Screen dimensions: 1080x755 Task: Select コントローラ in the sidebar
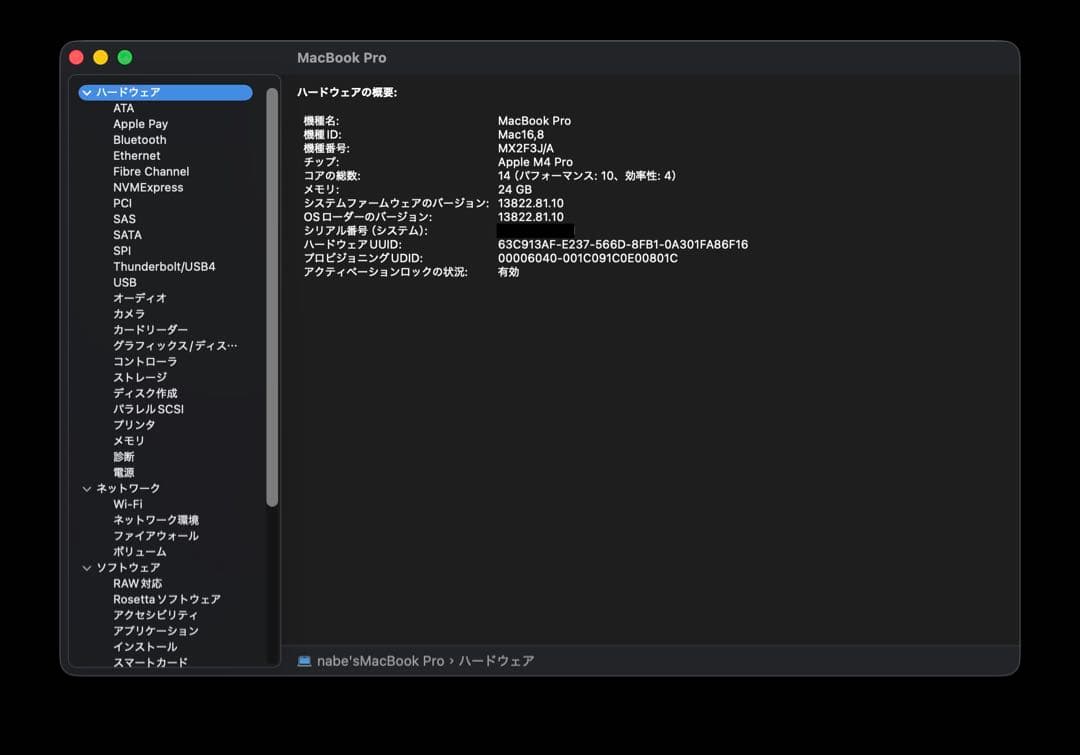145,362
